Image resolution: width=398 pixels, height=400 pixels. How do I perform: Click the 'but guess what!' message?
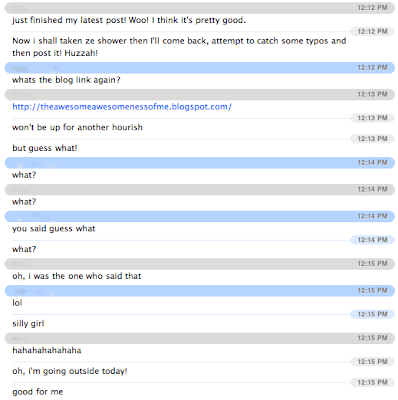pyautogui.click(x=45, y=148)
